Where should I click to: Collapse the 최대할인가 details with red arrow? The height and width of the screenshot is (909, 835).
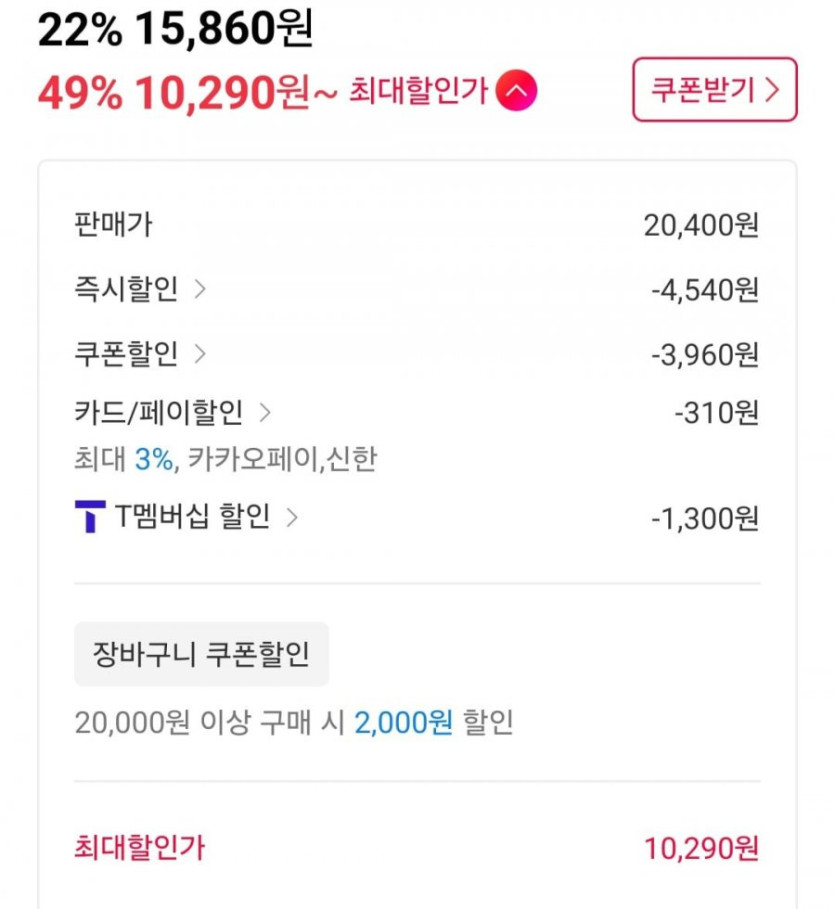pyautogui.click(x=517, y=92)
